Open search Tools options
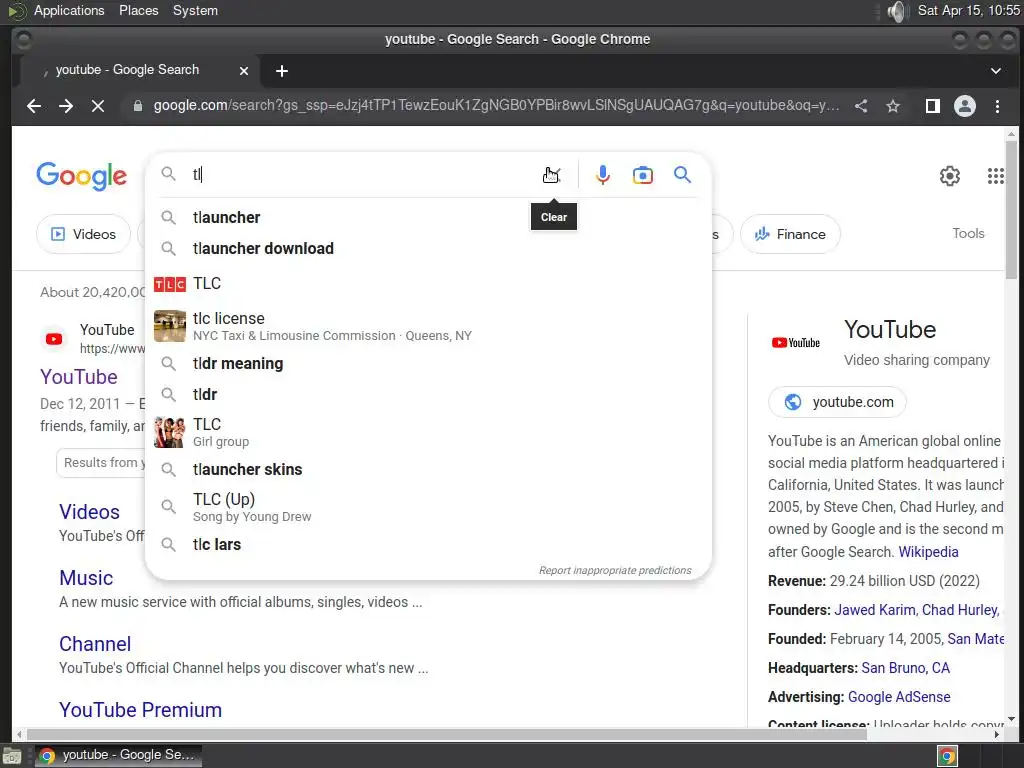 tap(968, 233)
